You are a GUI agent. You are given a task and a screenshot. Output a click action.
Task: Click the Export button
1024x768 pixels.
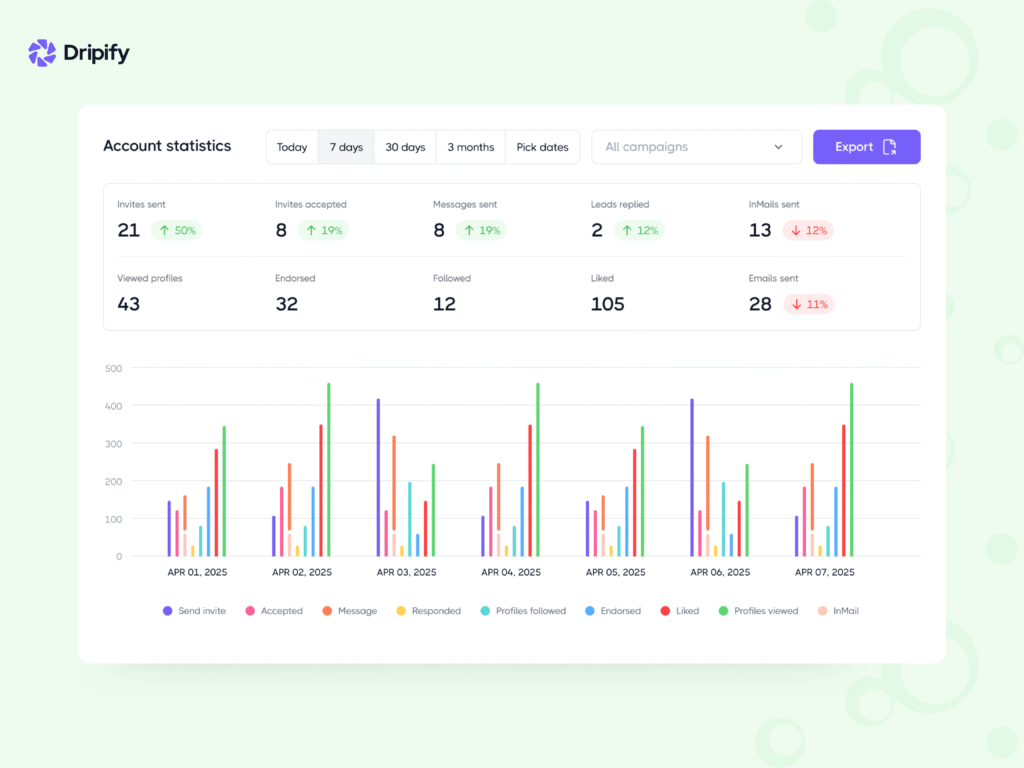(x=866, y=146)
